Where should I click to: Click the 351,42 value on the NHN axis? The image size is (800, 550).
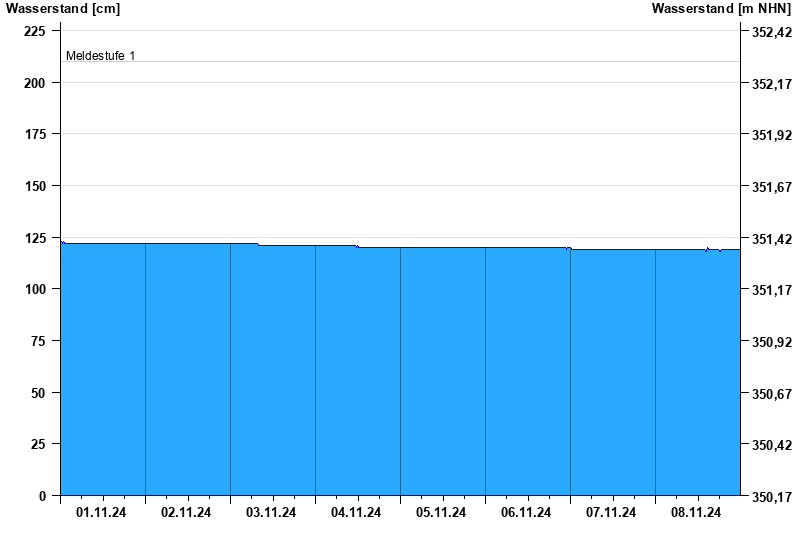pos(771,239)
